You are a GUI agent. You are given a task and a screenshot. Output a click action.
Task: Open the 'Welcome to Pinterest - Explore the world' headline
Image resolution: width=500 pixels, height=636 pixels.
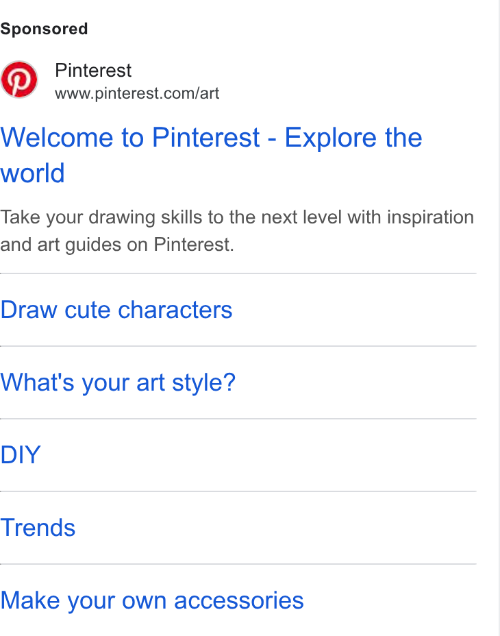[211, 155]
